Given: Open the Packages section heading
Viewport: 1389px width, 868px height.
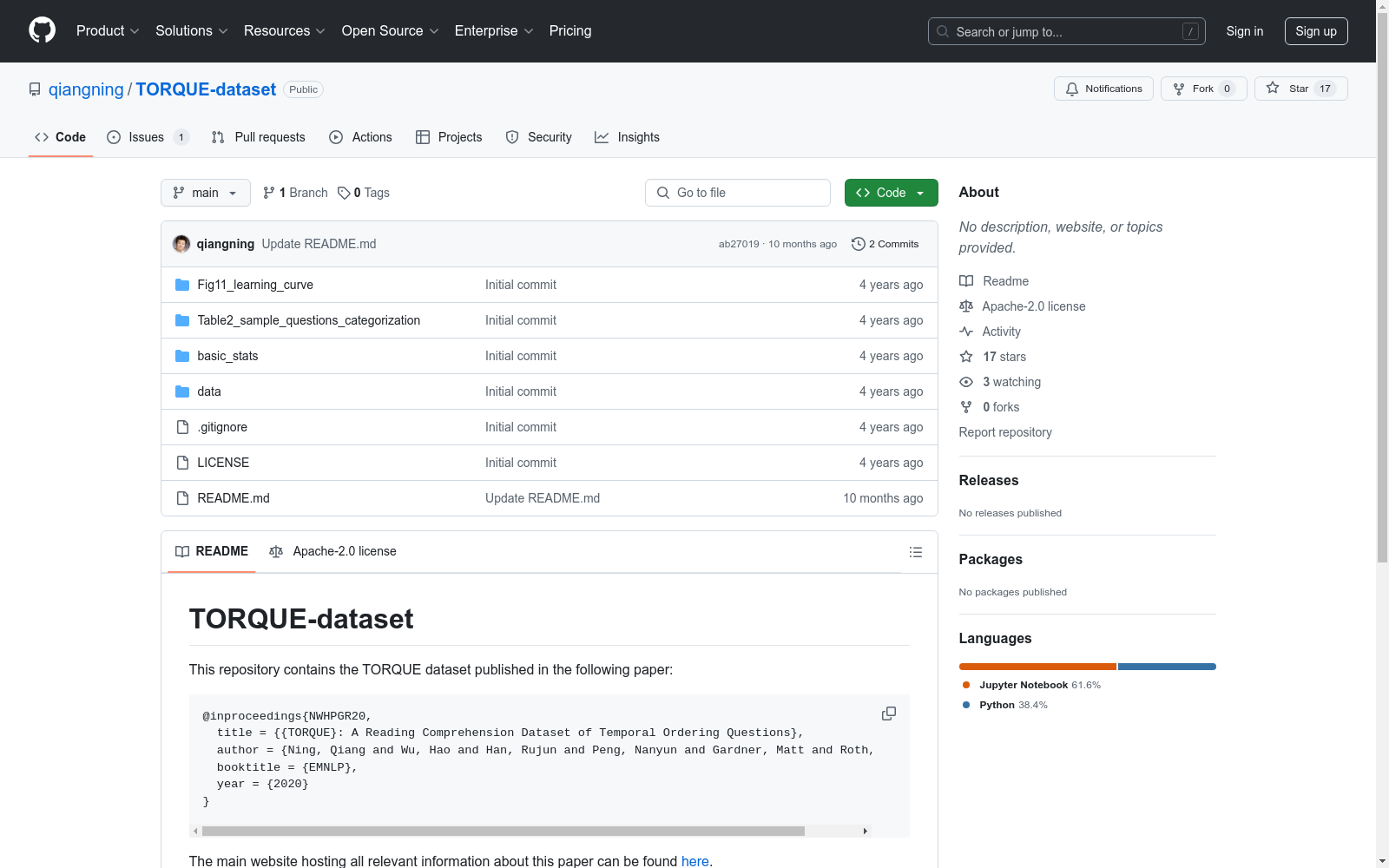Looking at the screenshot, I should coord(991,559).
